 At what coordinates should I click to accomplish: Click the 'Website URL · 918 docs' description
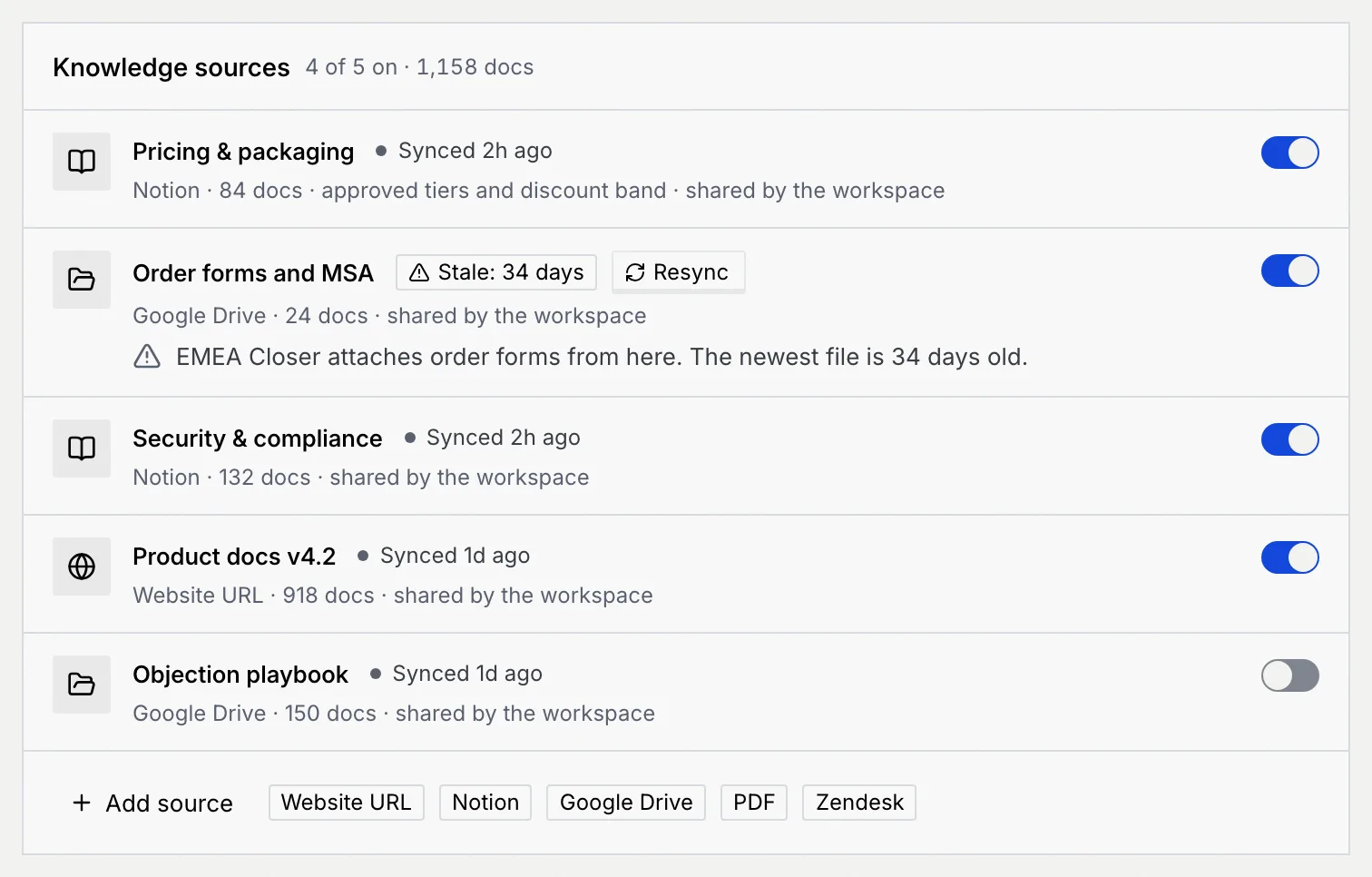[393, 596]
